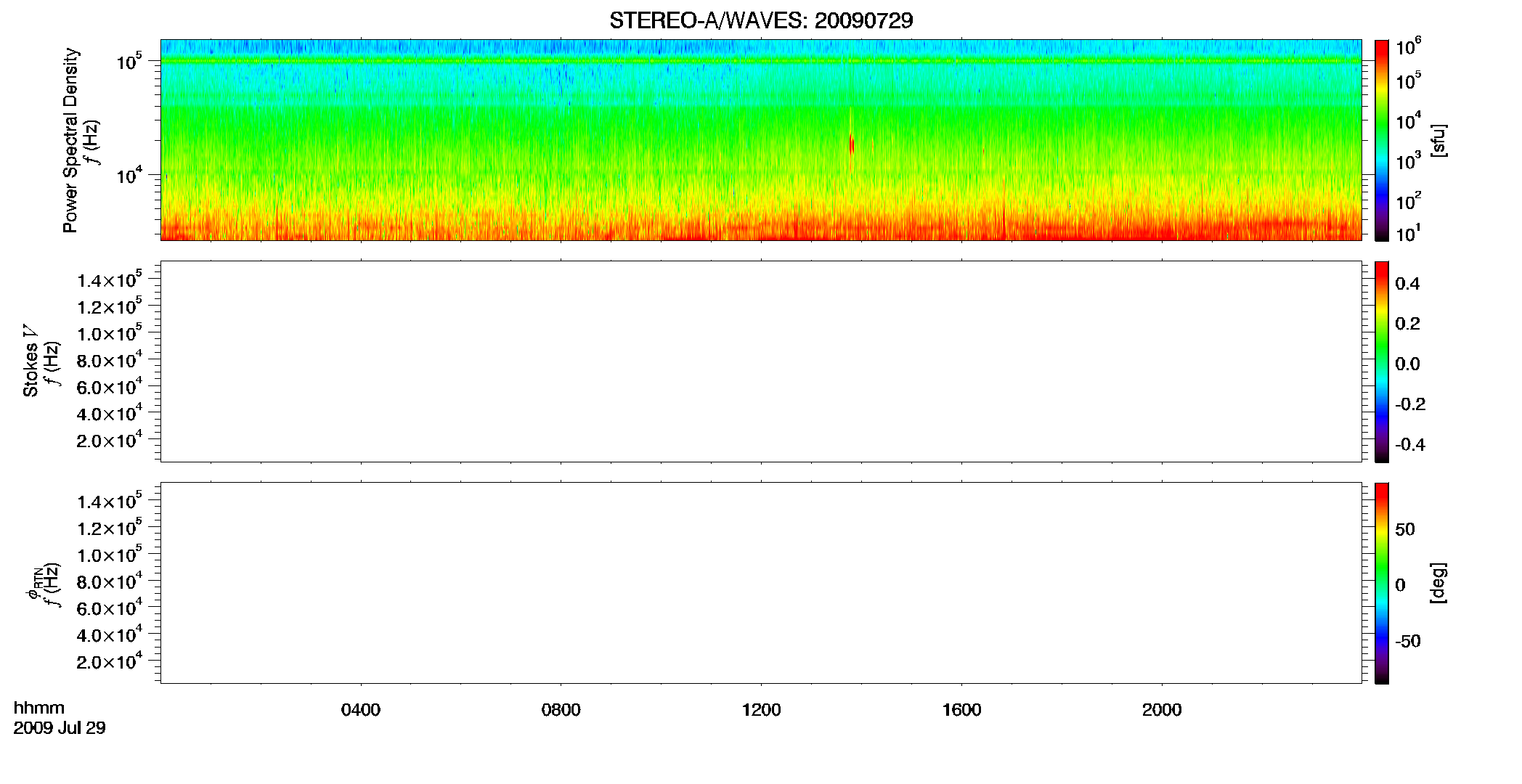
Task: Click the [sfu] color bar unit label
Action: coord(1438,141)
